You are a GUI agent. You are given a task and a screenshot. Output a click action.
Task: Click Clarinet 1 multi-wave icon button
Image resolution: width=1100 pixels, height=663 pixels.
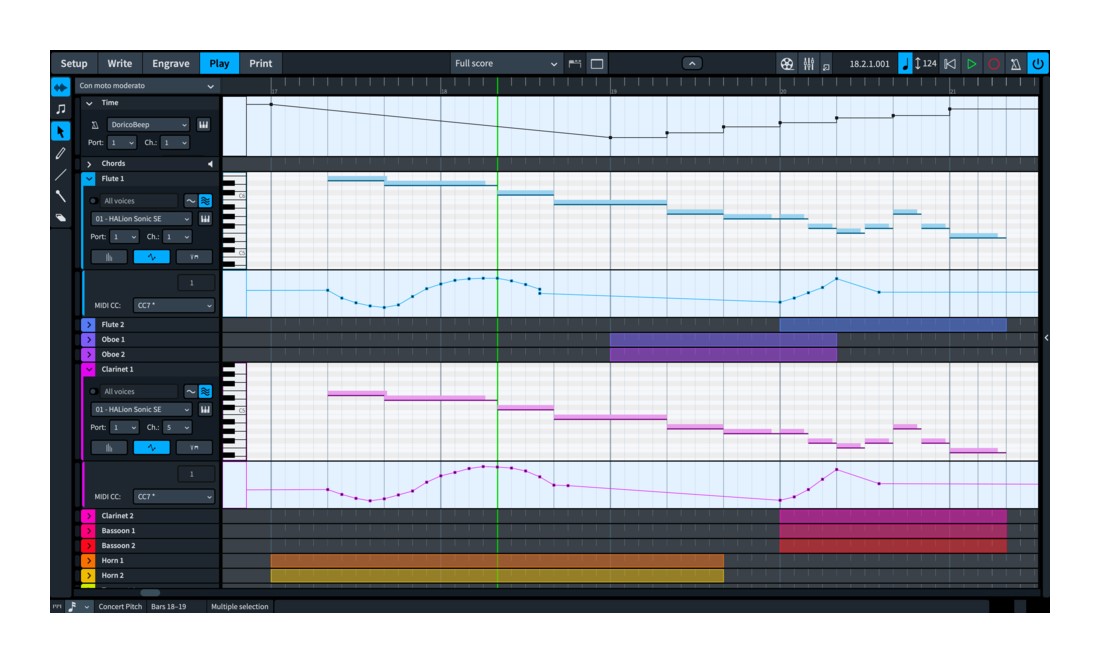[206, 391]
